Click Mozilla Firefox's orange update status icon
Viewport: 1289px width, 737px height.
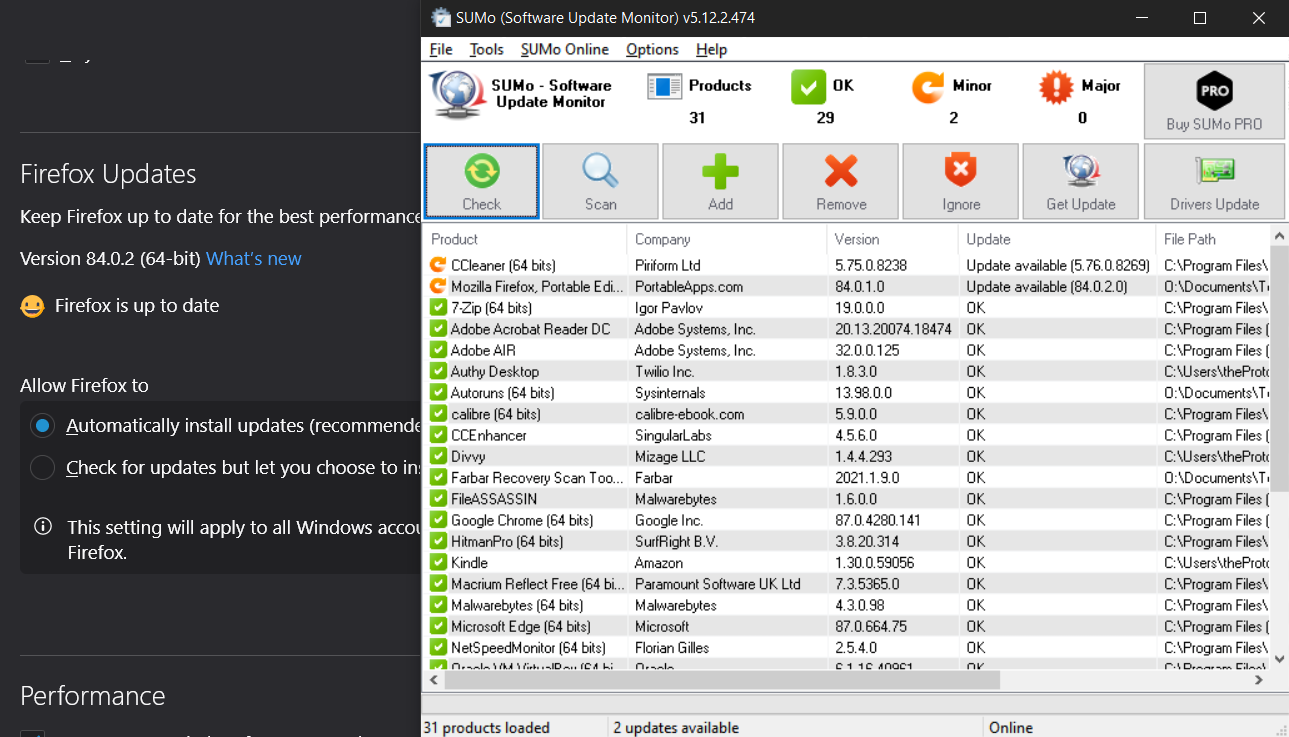[438, 286]
